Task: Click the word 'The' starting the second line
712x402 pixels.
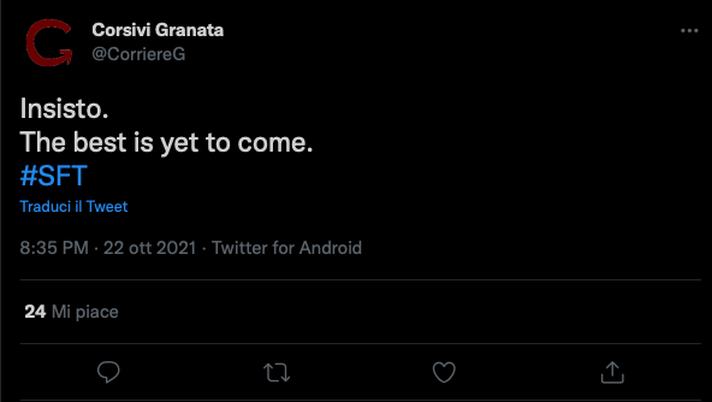Action: tap(40, 143)
